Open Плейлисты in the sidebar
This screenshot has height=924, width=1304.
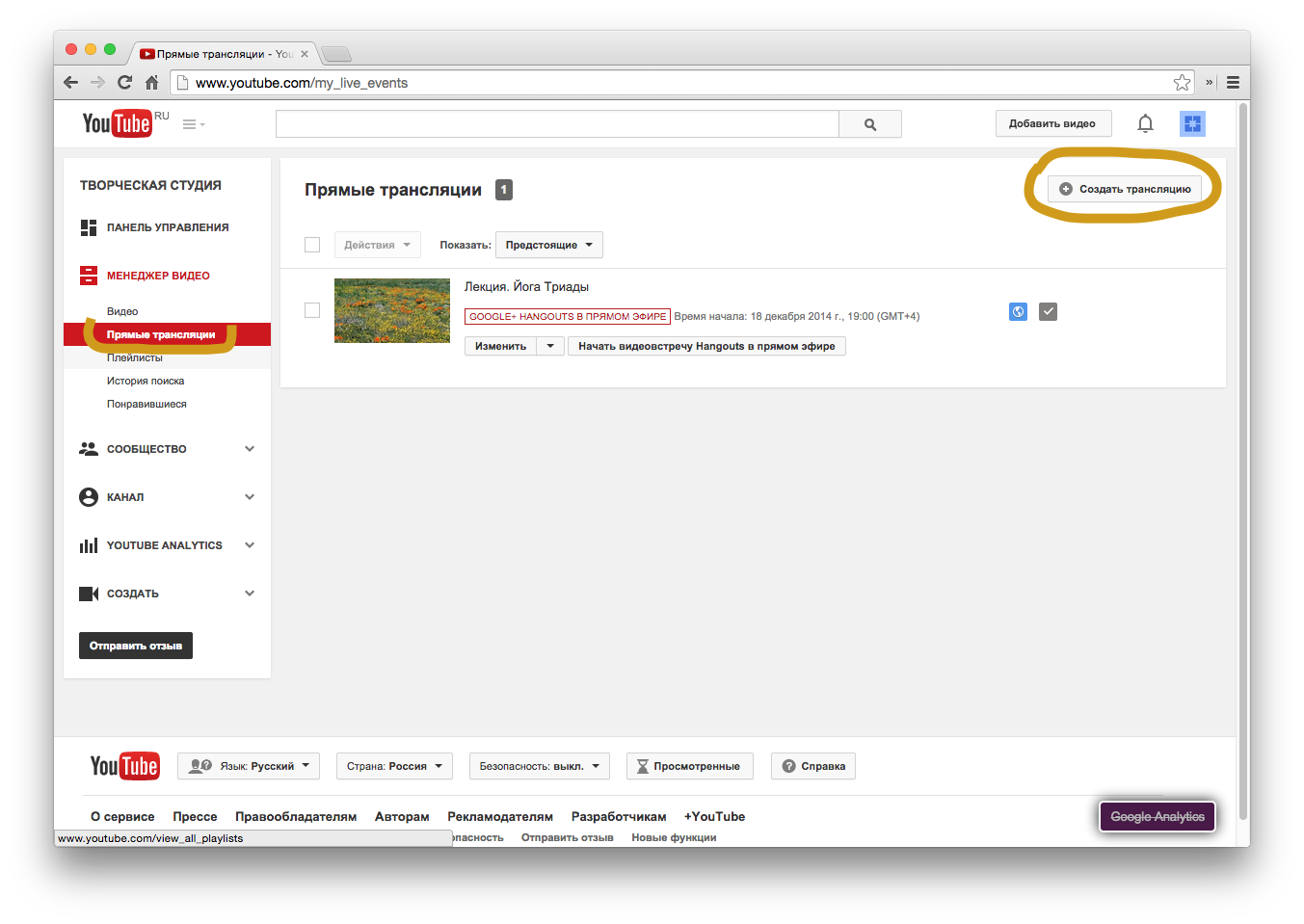pyautogui.click(x=135, y=358)
